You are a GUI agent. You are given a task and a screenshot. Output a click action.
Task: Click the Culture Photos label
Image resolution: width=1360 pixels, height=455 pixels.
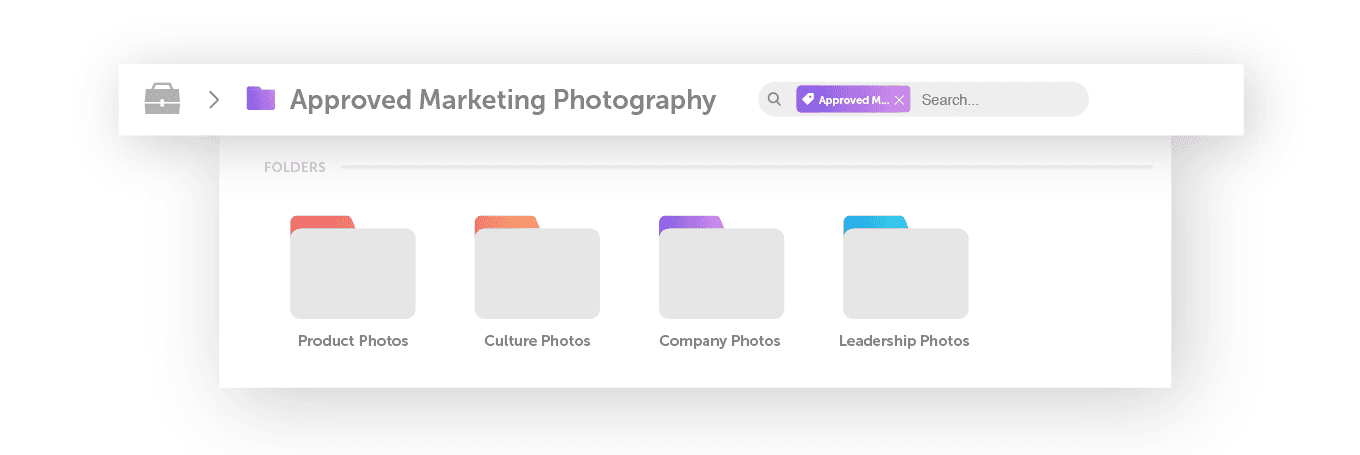[x=537, y=341]
